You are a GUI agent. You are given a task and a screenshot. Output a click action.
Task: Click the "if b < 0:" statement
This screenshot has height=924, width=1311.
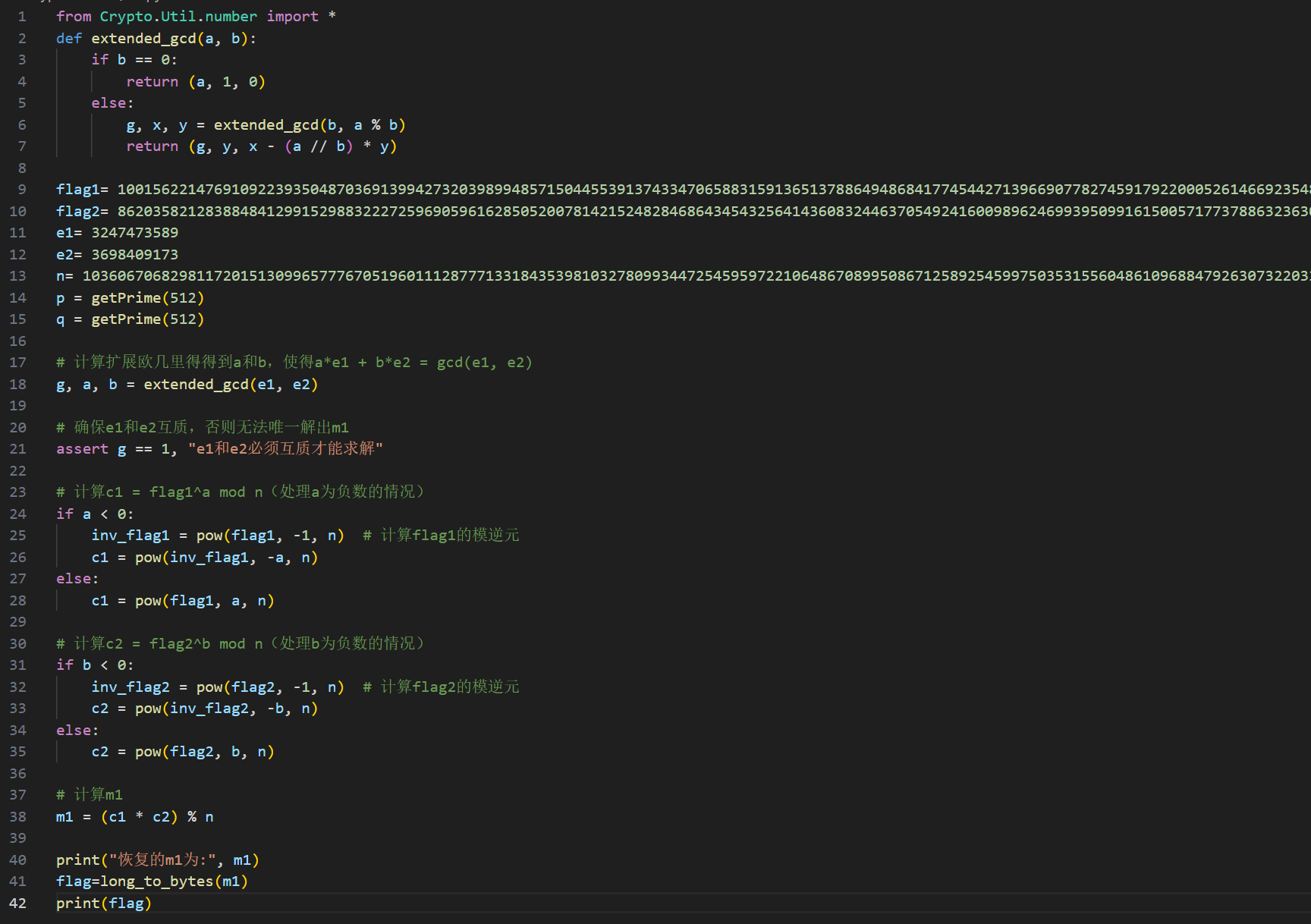[x=95, y=665]
